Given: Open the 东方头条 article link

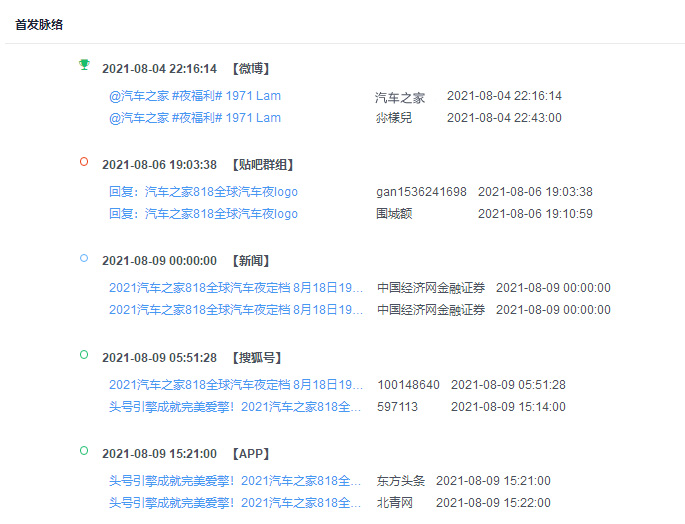Looking at the screenshot, I should pyautogui.click(x=236, y=481).
